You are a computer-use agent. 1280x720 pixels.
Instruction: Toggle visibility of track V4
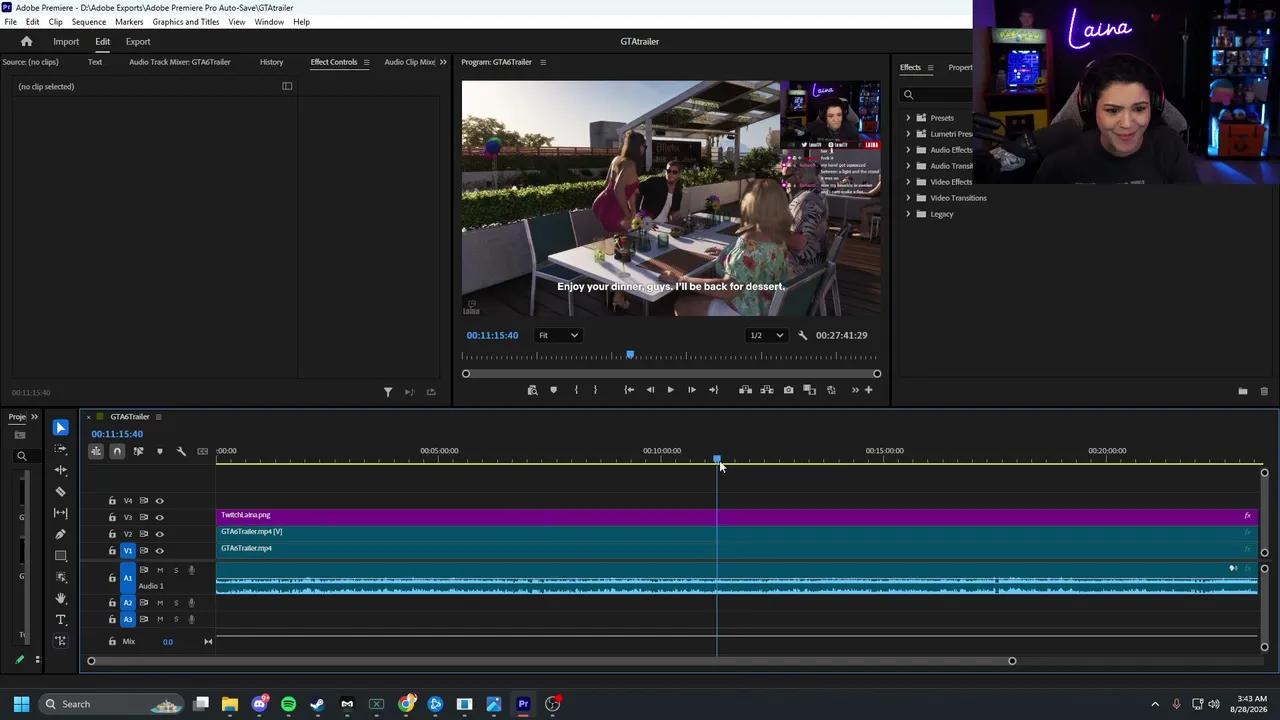pos(159,501)
